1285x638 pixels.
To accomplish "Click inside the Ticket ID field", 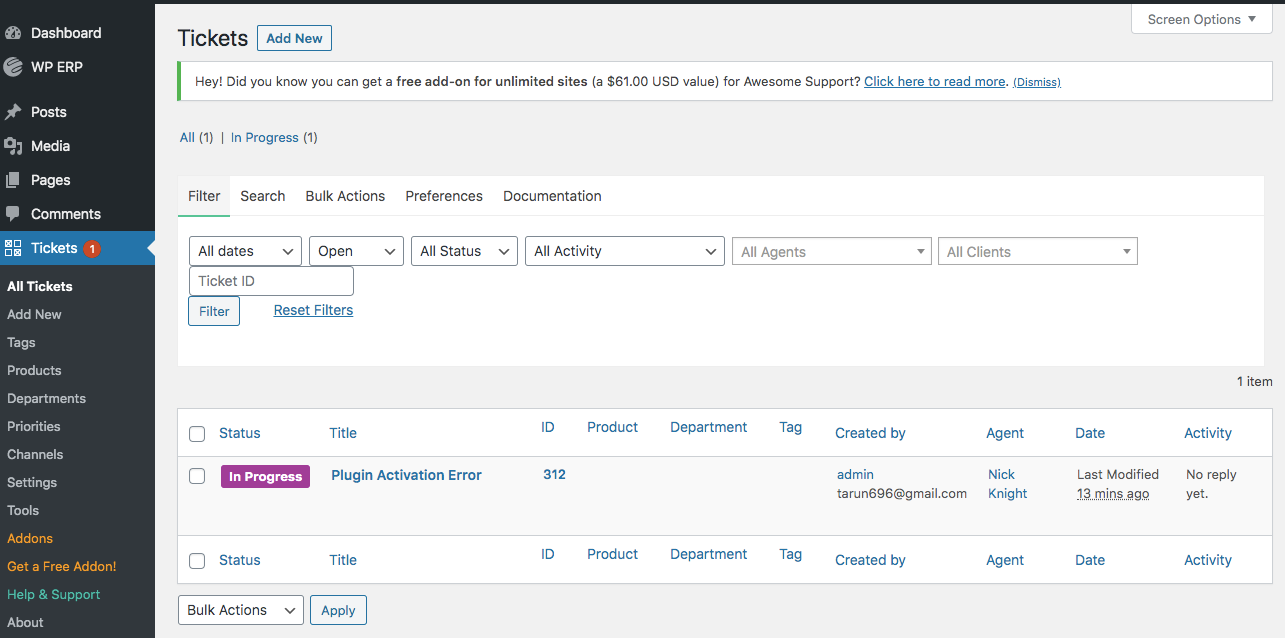I will coord(270,281).
